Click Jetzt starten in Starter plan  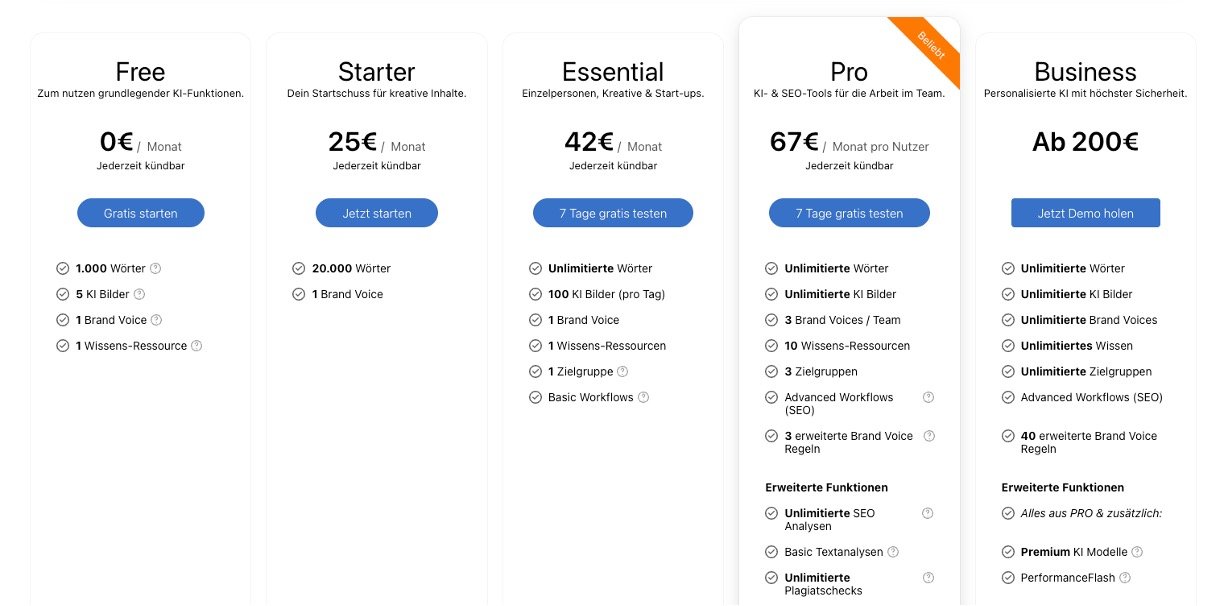pos(377,213)
